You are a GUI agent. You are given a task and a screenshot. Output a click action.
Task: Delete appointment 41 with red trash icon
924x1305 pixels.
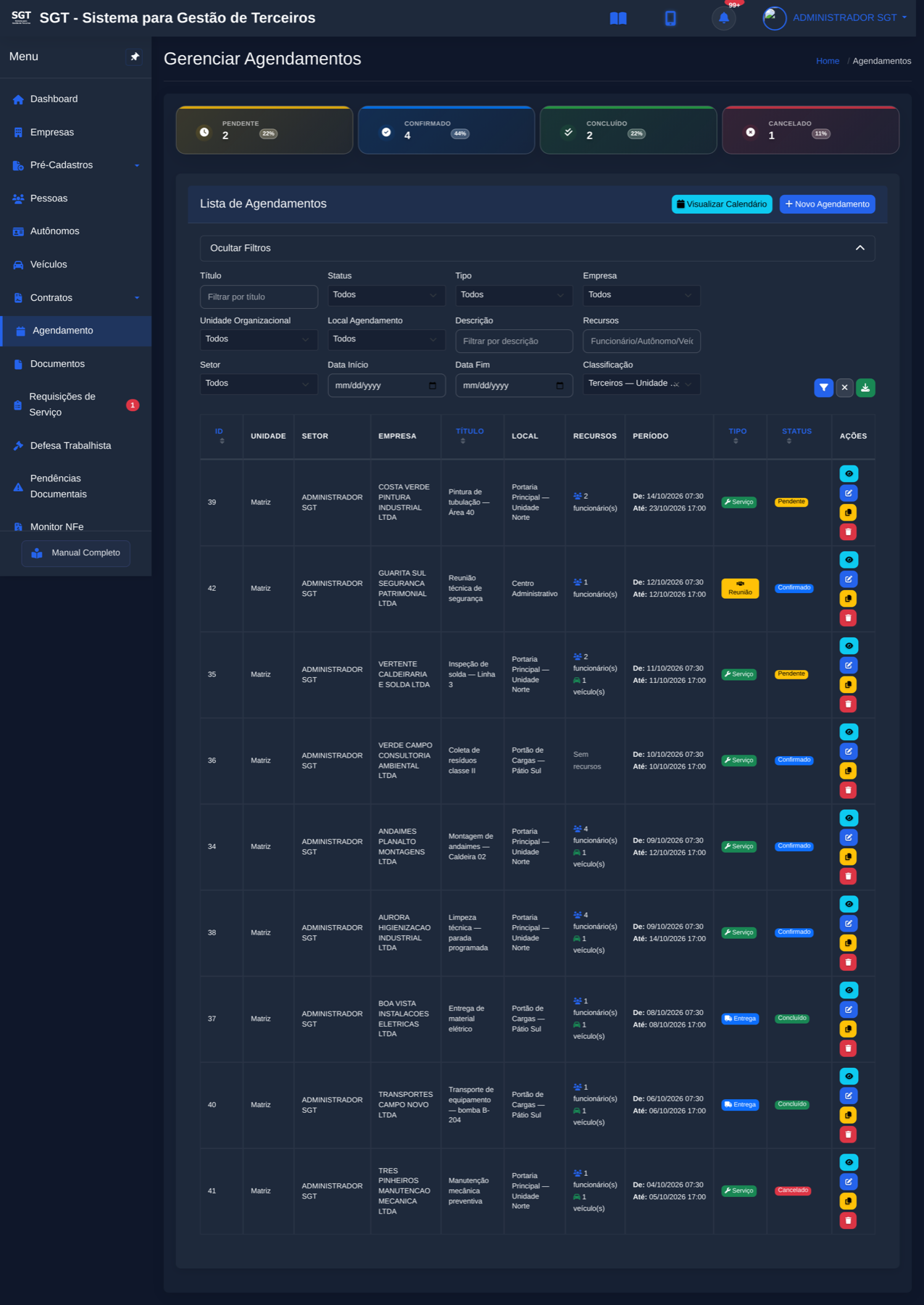pyautogui.click(x=849, y=1221)
